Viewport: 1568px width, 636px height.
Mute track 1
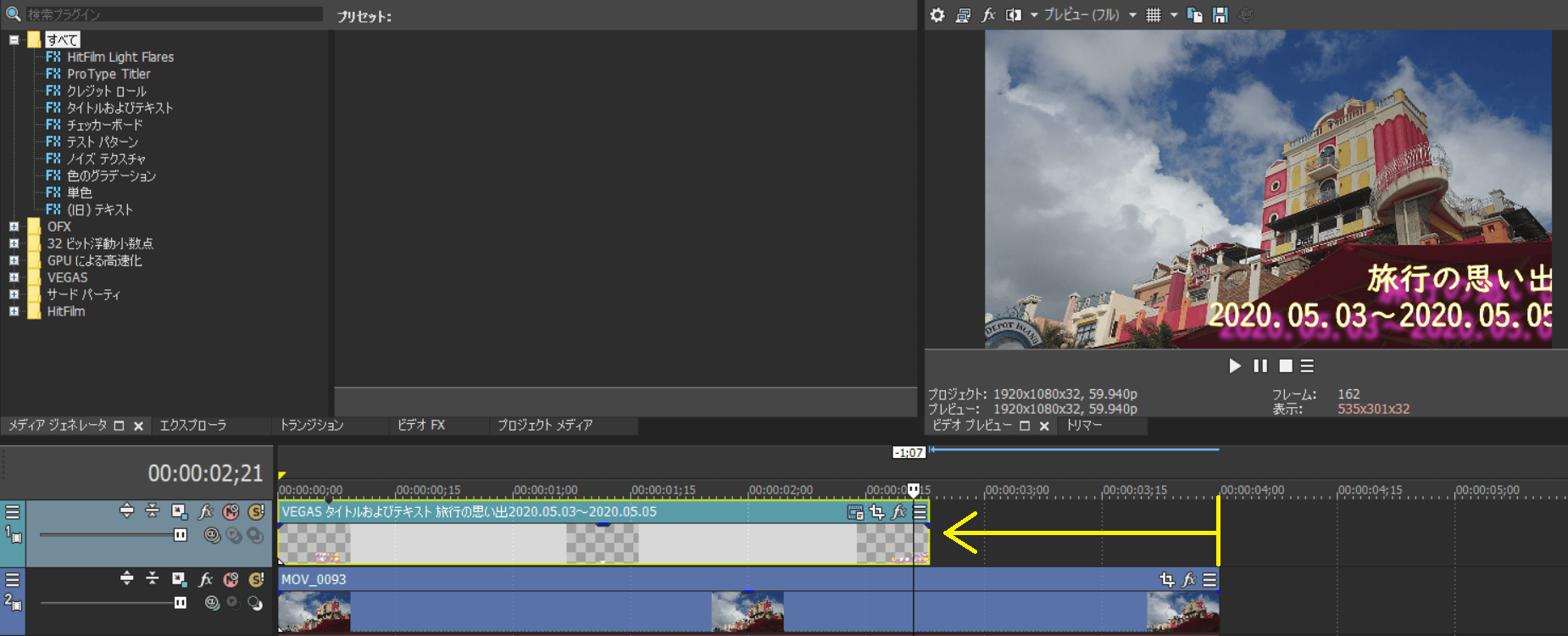[231, 511]
